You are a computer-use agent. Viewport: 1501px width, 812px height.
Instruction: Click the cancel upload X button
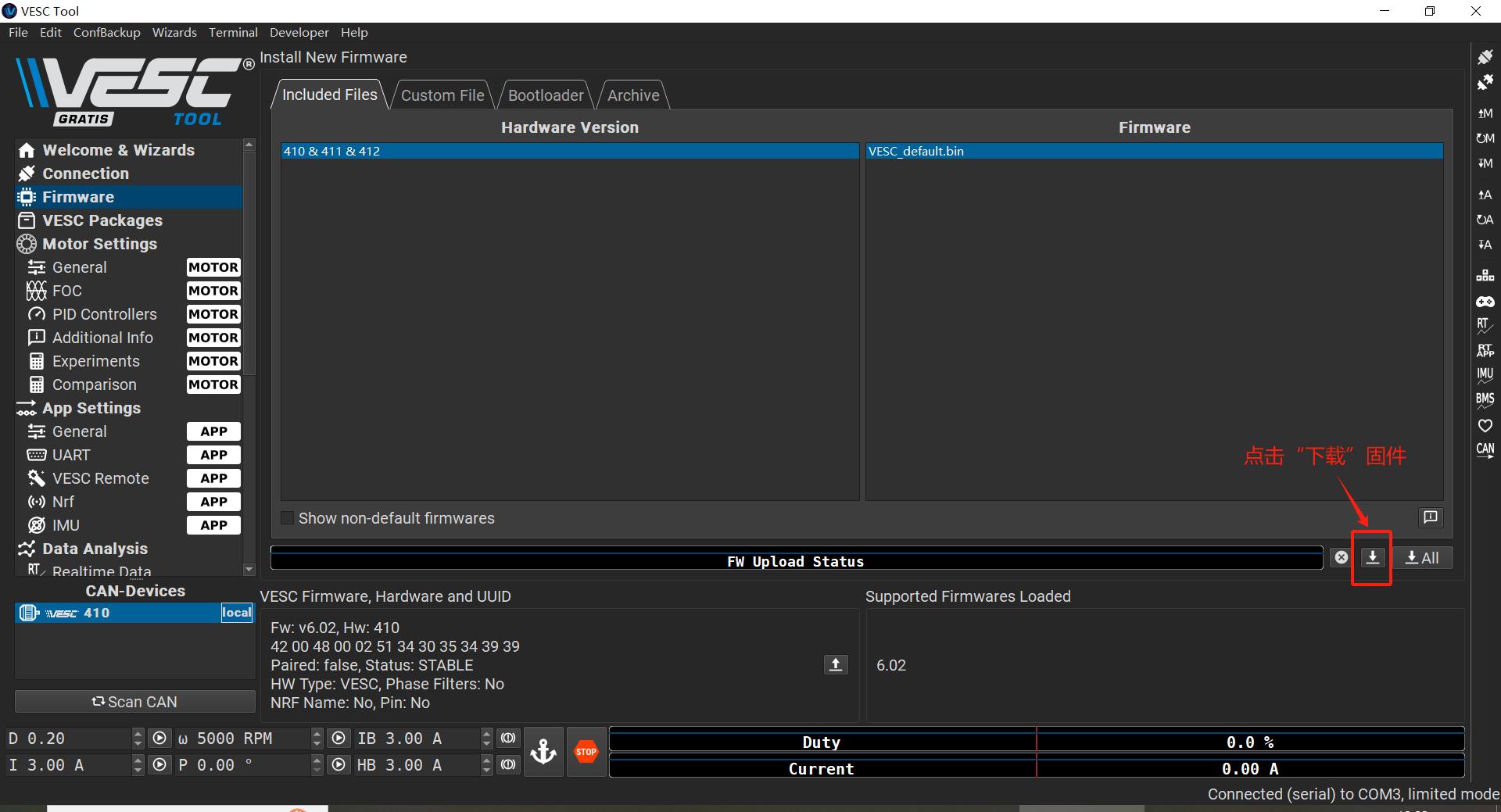(1341, 557)
